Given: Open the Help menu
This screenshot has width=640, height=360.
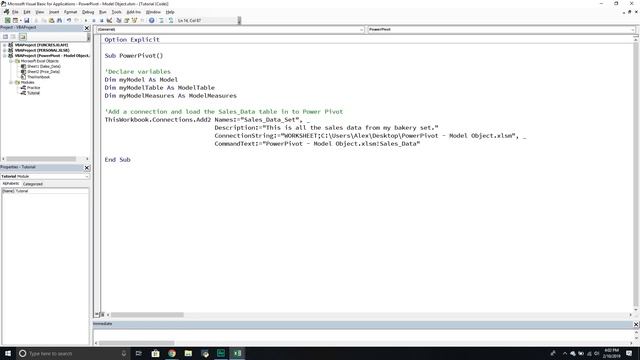Looking at the screenshot, I should pyautogui.click(x=170, y=12).
